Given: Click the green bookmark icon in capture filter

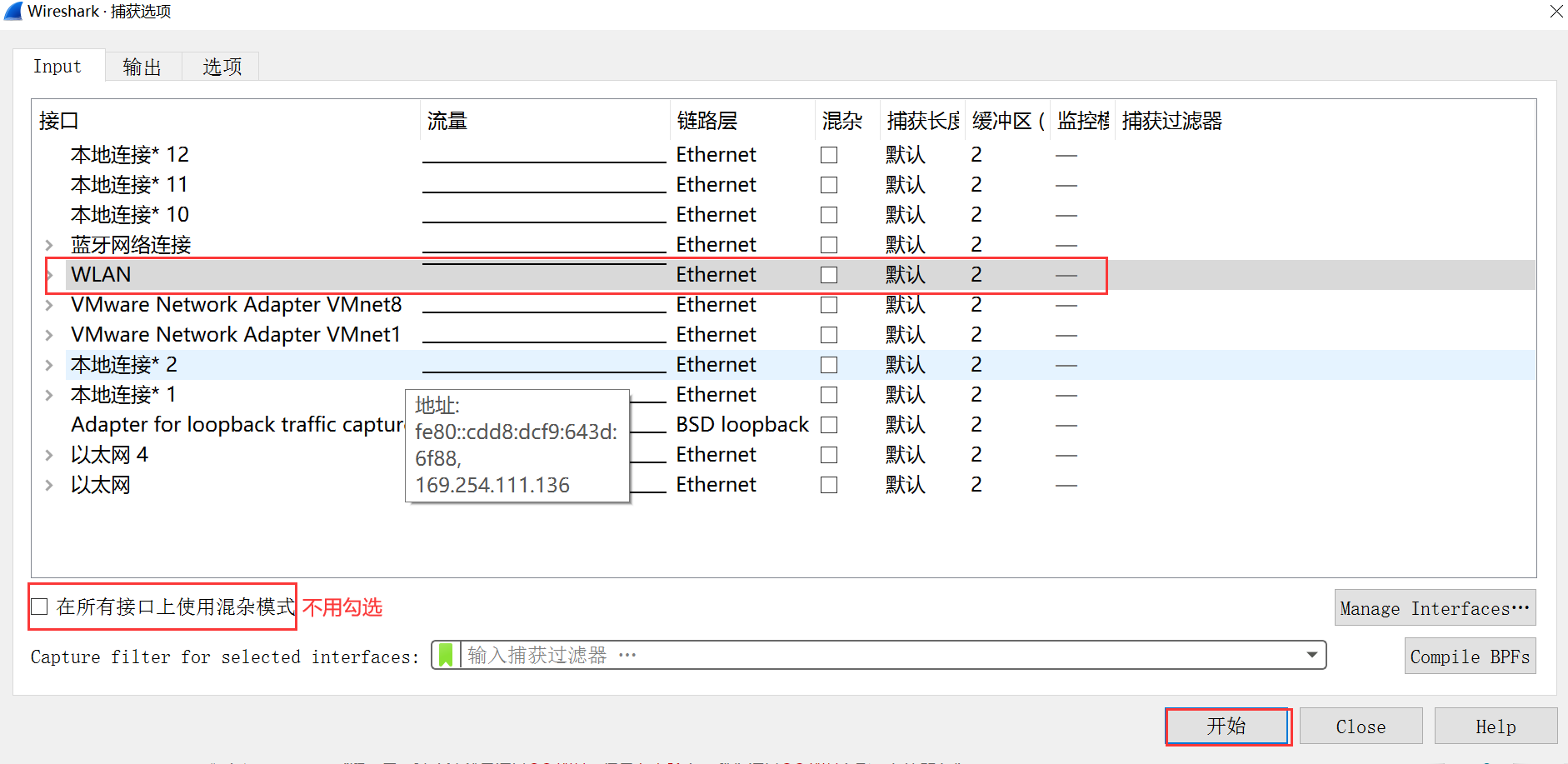Looking at the screenshot, I should [446, 655].
